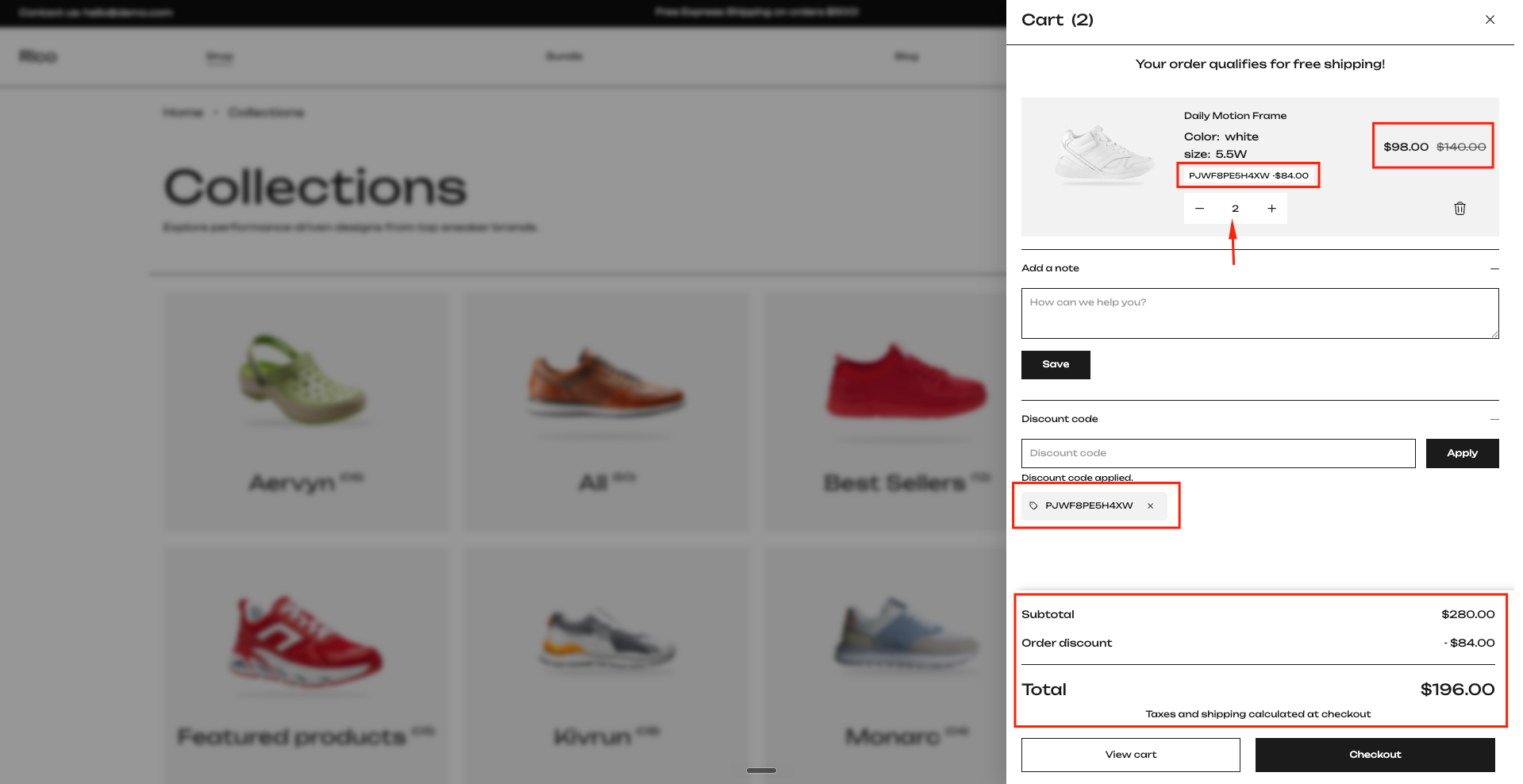Image resolution: width=1523 pixels, height=784 pixels.
Task: Open the Best Sellers collection card
Action: coord(884,412)
